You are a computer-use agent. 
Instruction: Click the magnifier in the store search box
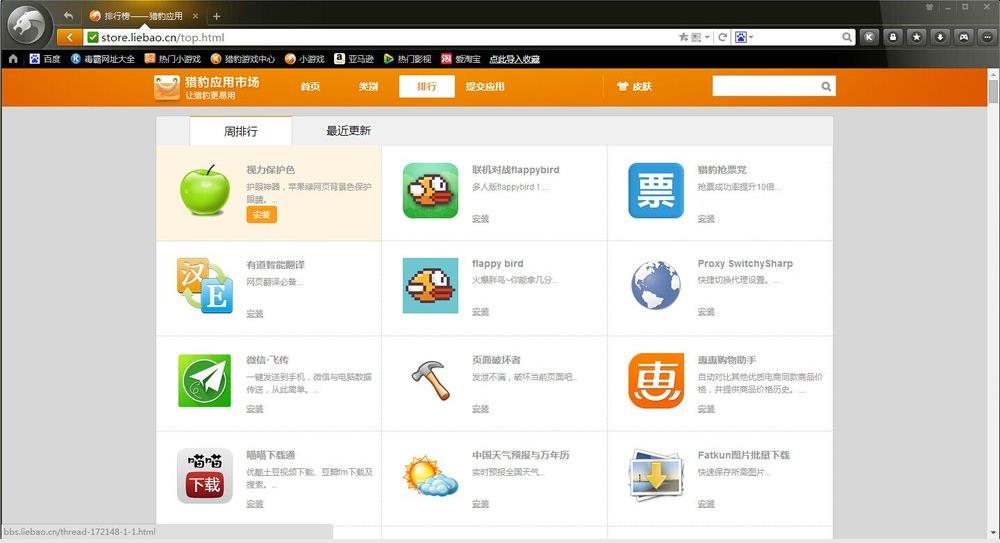[826, 86]
